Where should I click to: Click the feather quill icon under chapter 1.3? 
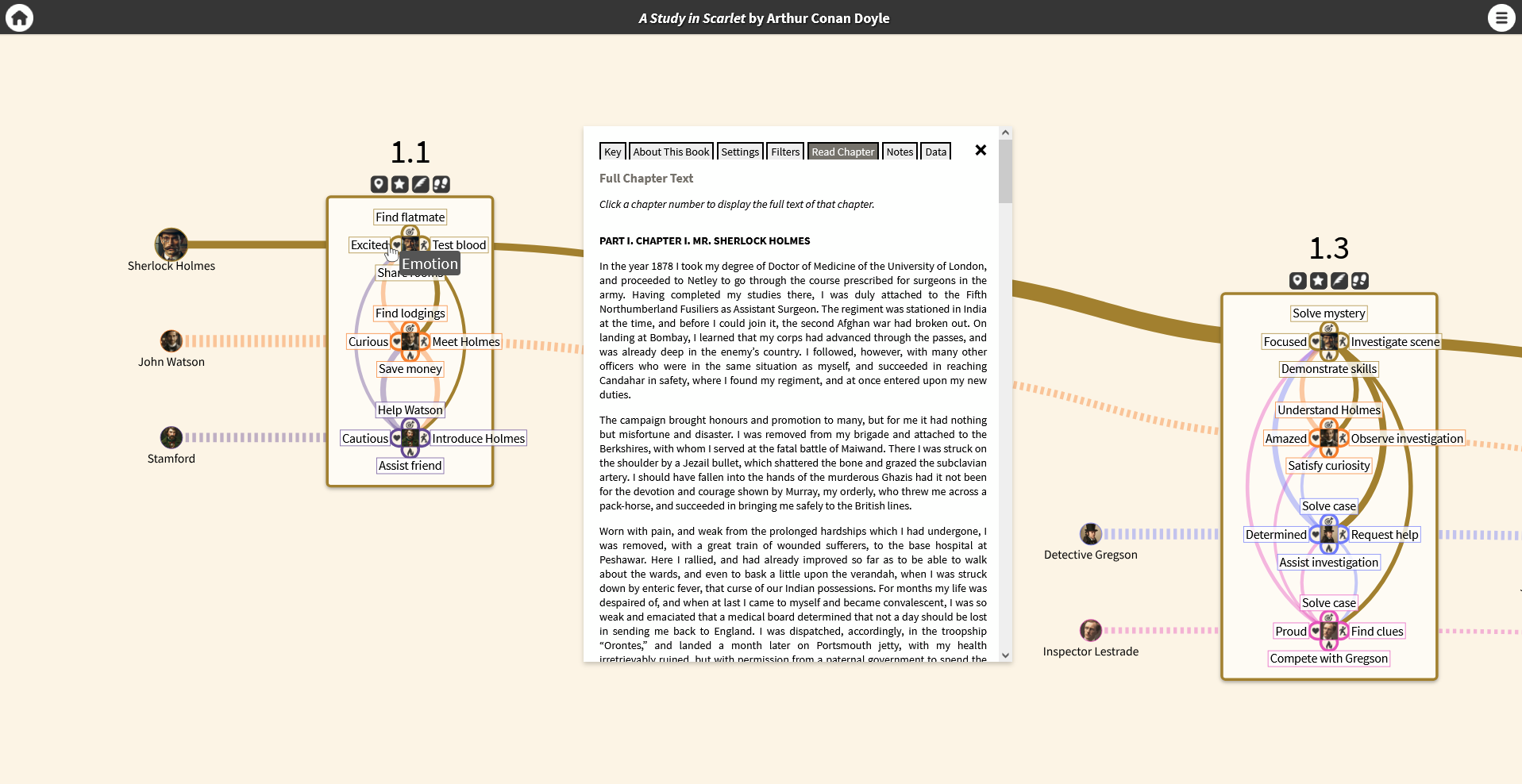[x=1339, y=281]
